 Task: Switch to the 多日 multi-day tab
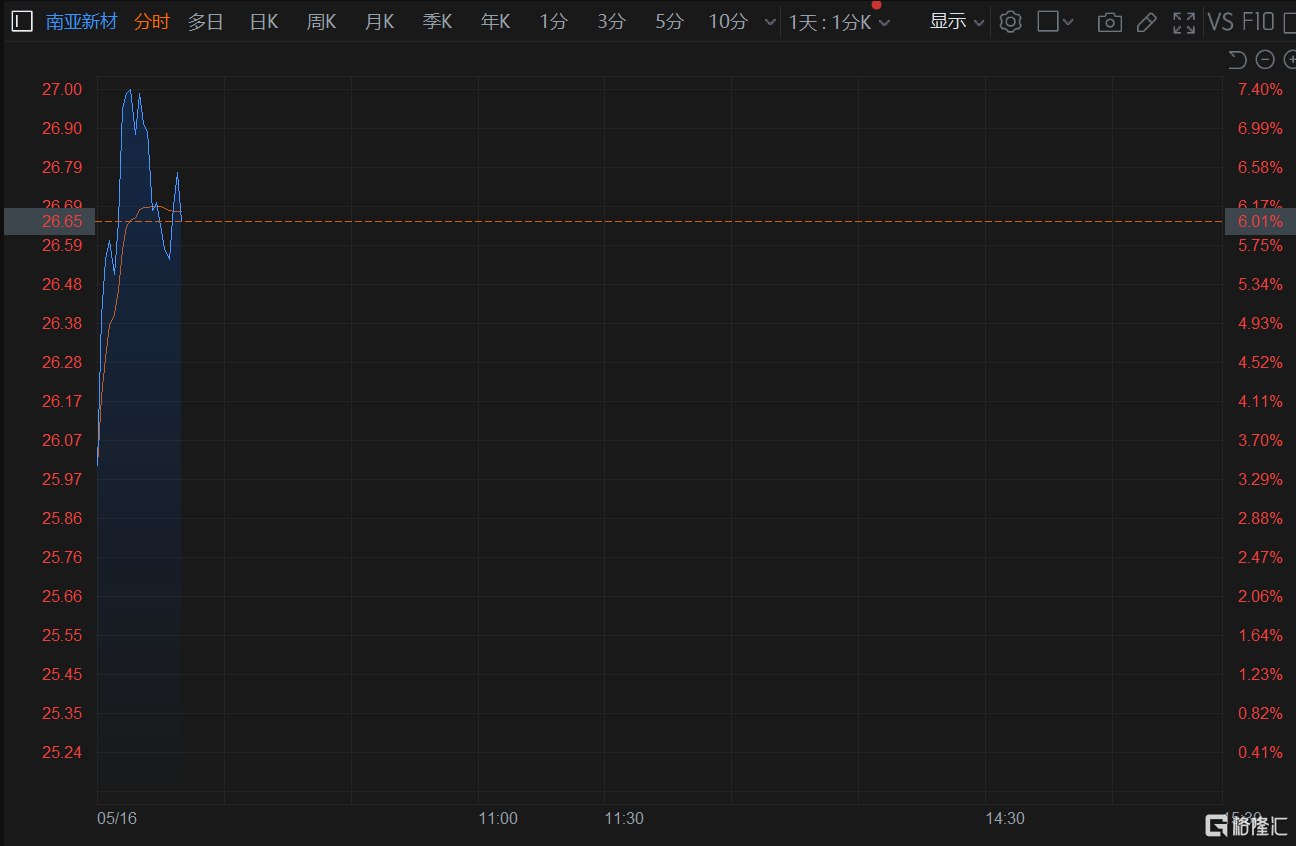point(206,21)
